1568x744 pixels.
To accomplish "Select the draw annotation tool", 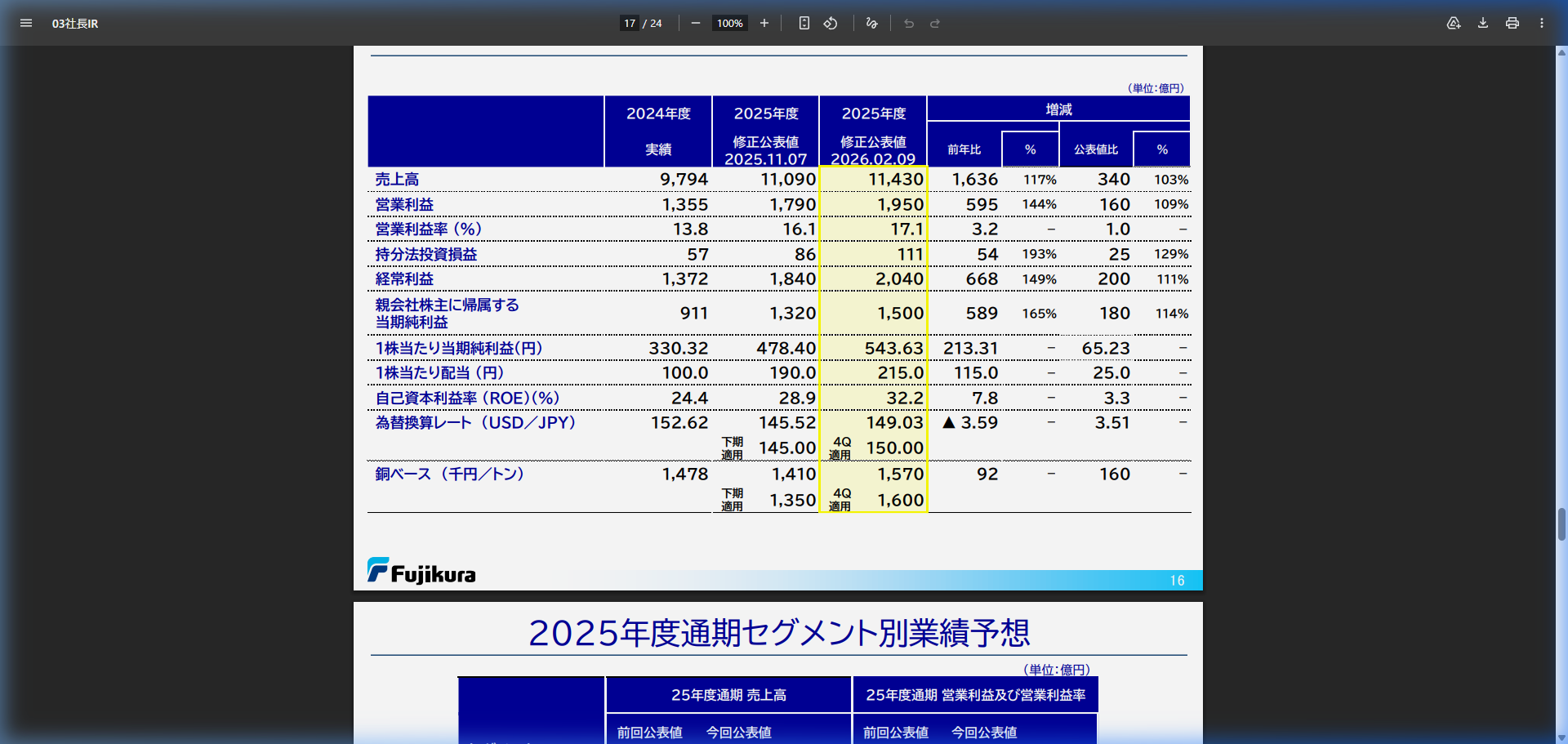I will click(x=871, y=24).
